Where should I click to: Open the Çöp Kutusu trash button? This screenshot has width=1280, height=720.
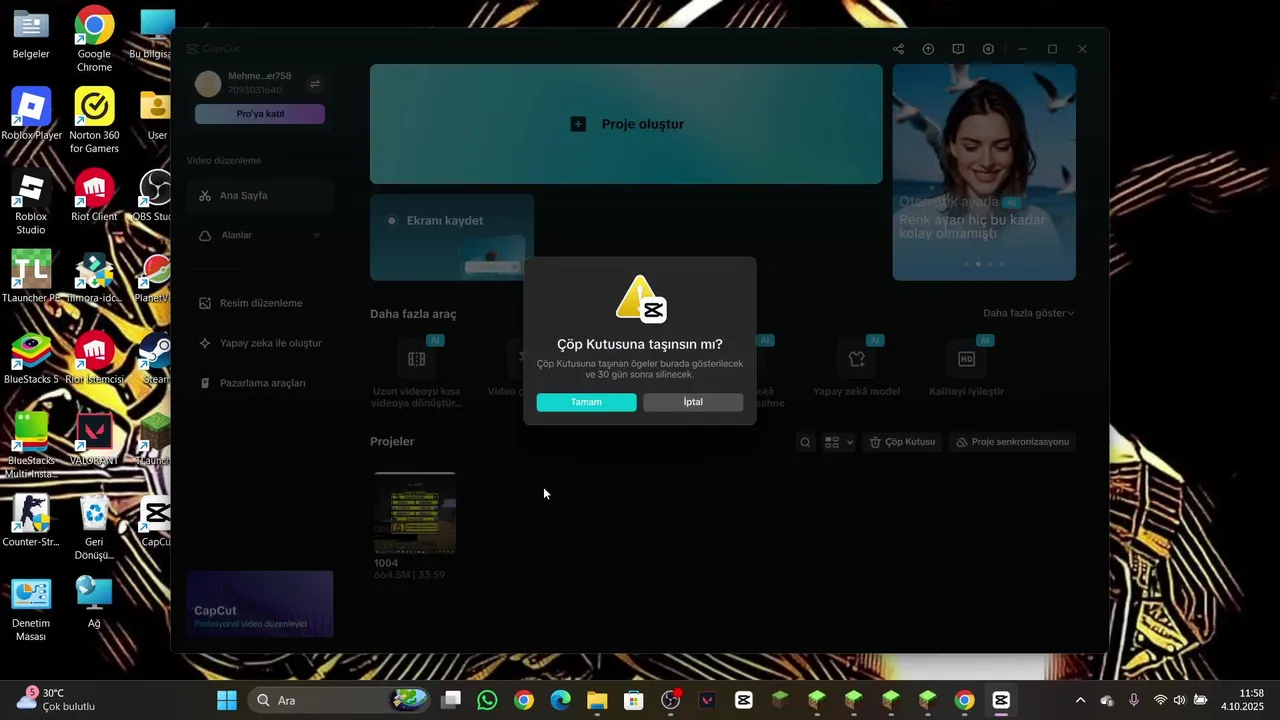[903, 442]
